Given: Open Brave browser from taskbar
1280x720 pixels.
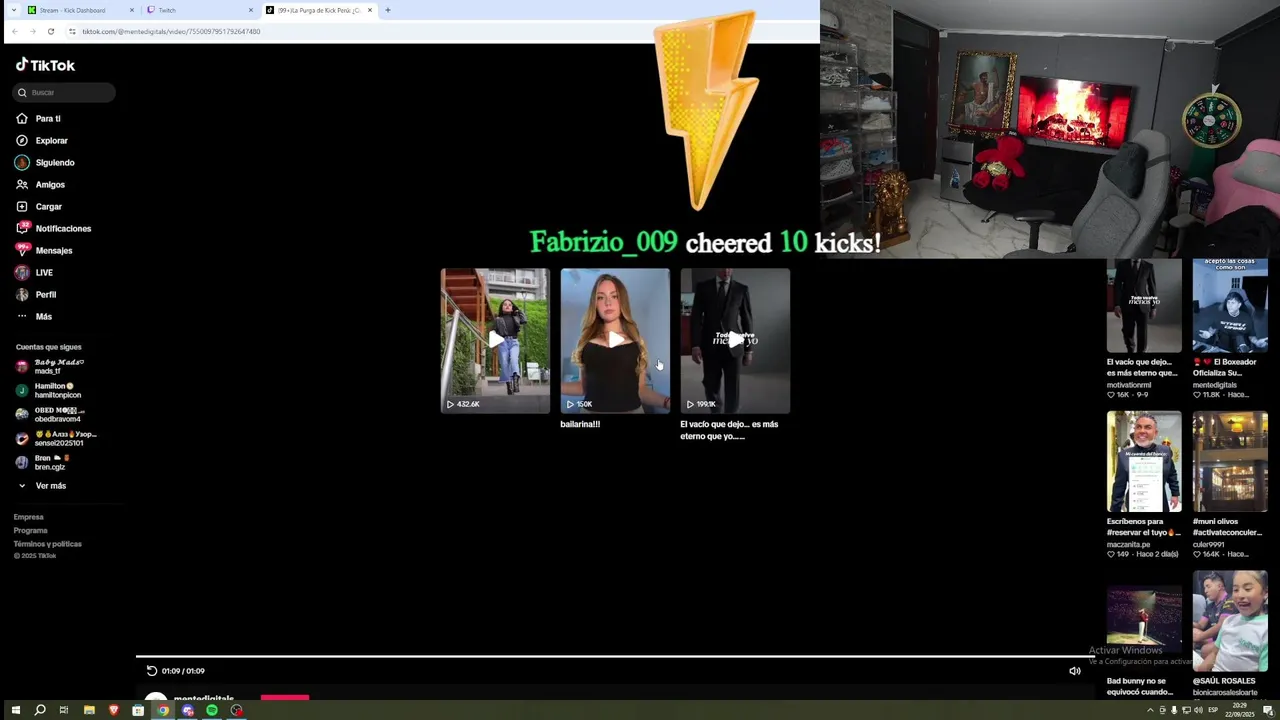Looking at the screenshot, I should [x=114, y=710].
